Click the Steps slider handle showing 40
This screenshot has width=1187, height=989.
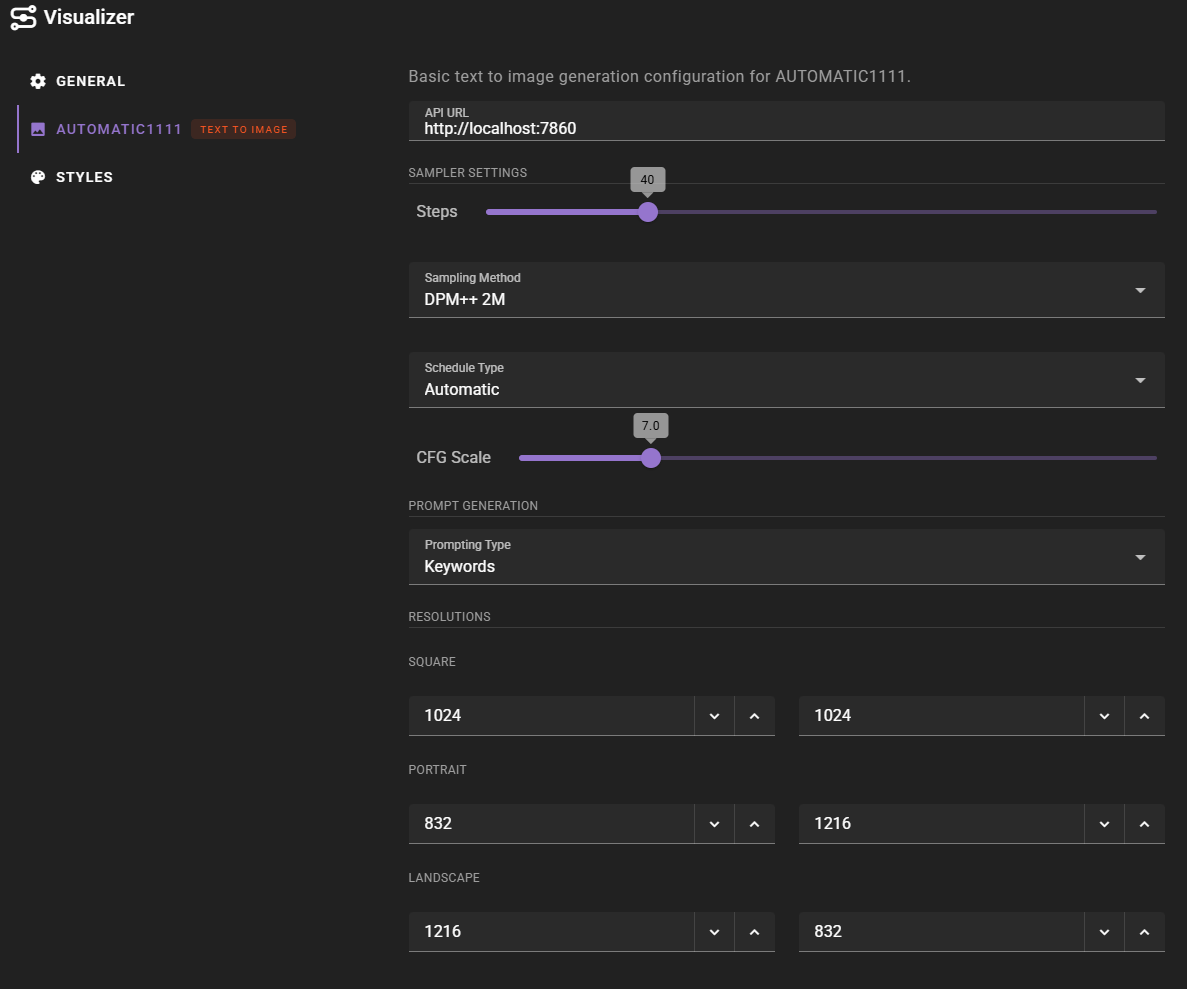pos(647,212)
